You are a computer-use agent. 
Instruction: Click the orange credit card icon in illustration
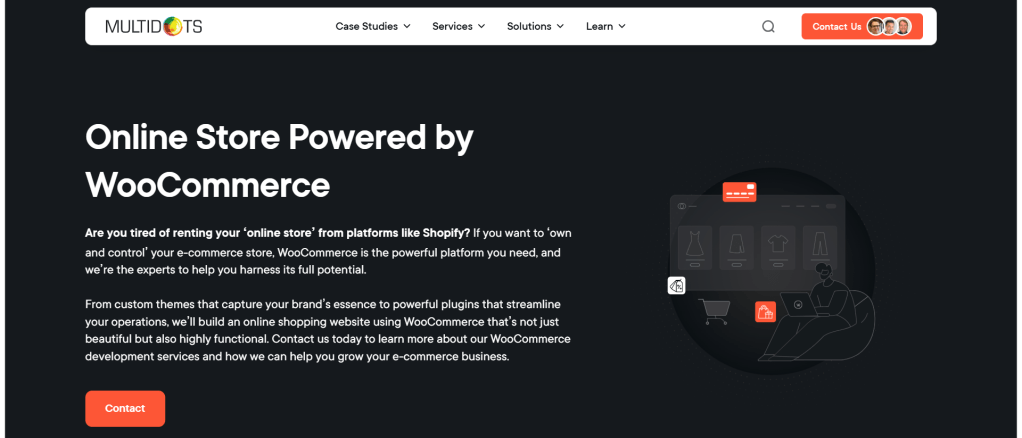(x=739, y=192)
